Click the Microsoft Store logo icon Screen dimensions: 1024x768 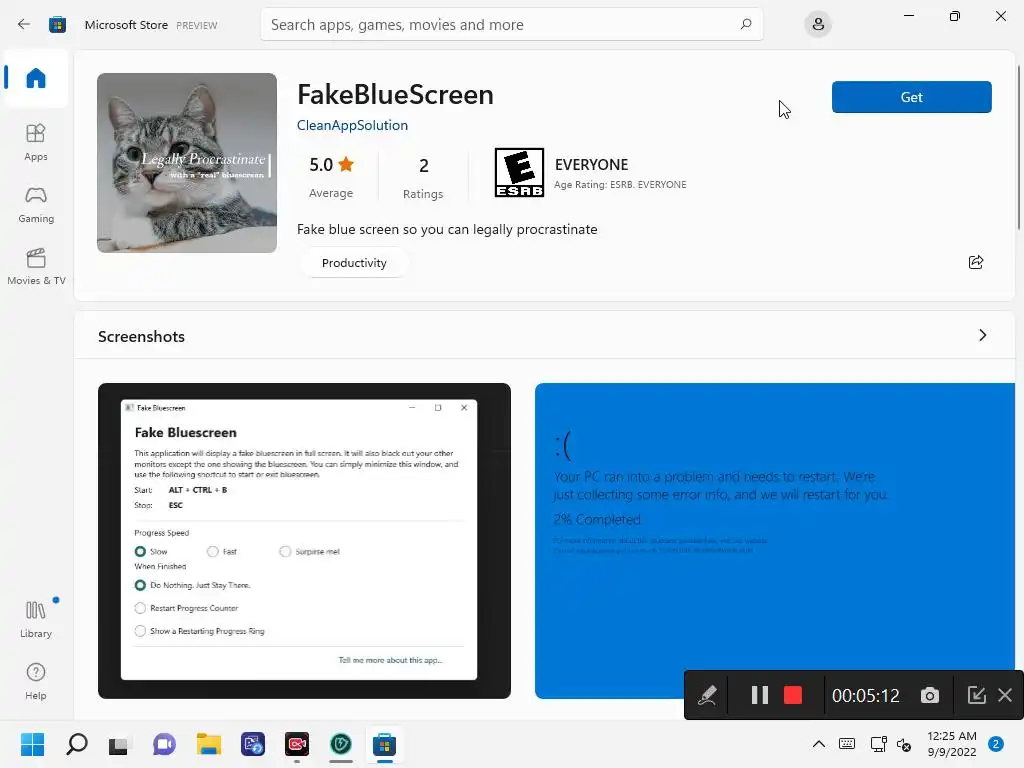pos(57,25)
